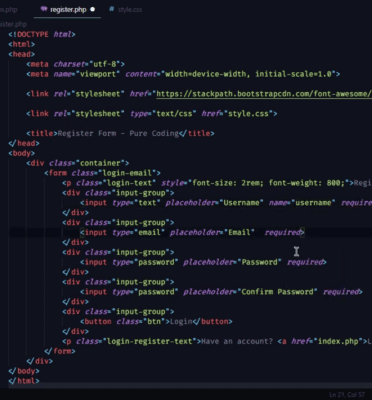Click the p class="login-register-text" line
The image size is (372, 400).
pos(217,342)
